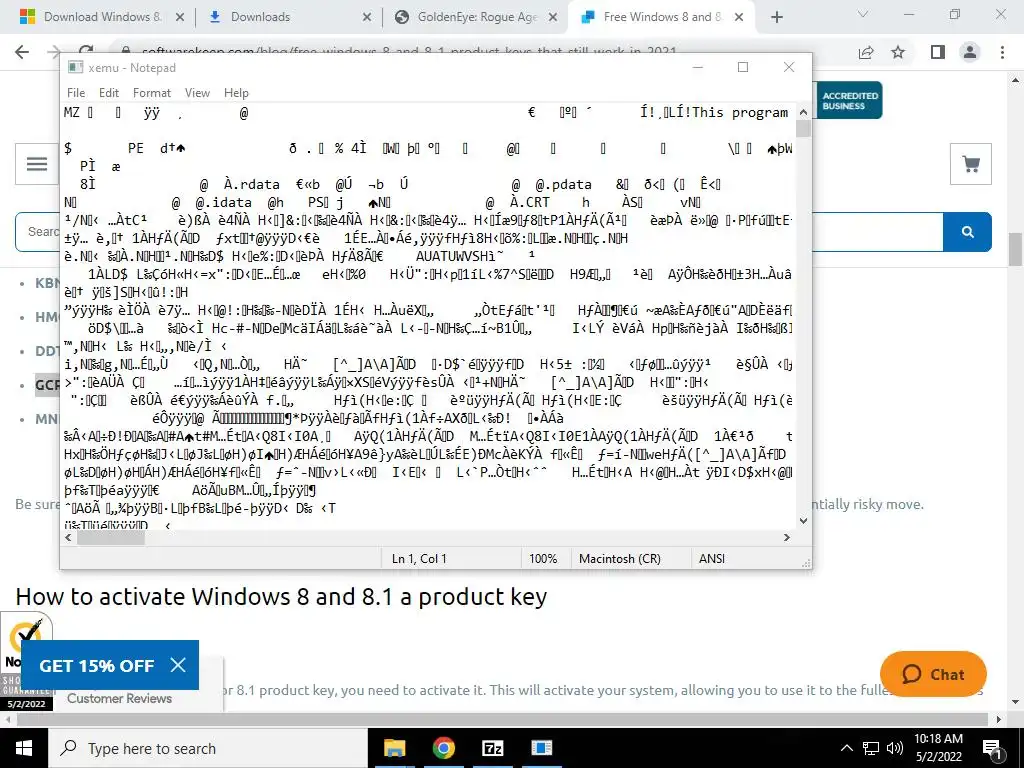The image size is (1024, 768).
Task: Click the blue website search button
Action: (968, 232)
